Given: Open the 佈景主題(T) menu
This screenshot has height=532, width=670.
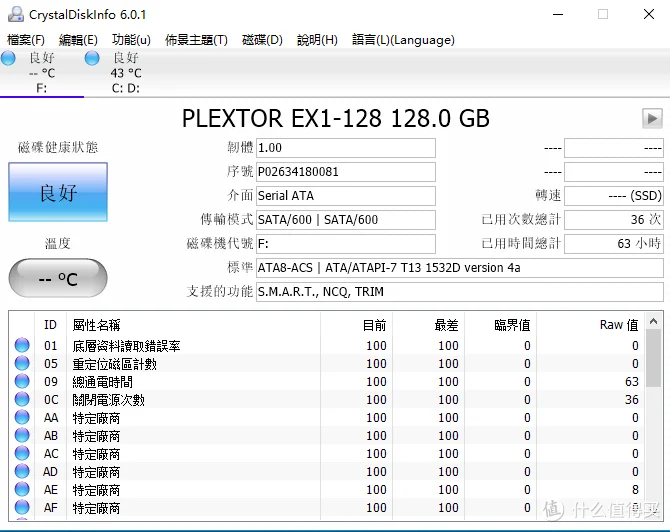Looking at the screenshot, I should pyautogui.click(x=196, y=40).
